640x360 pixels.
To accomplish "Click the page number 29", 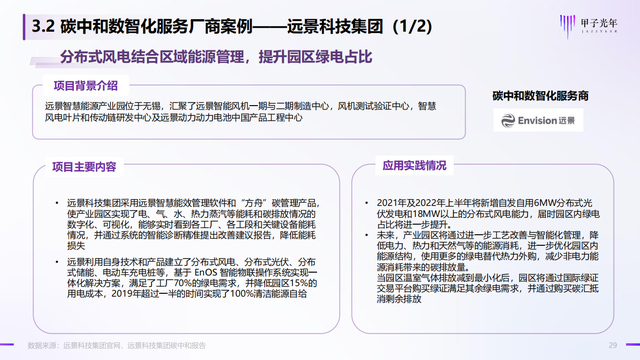I will [x=613, y=345].
